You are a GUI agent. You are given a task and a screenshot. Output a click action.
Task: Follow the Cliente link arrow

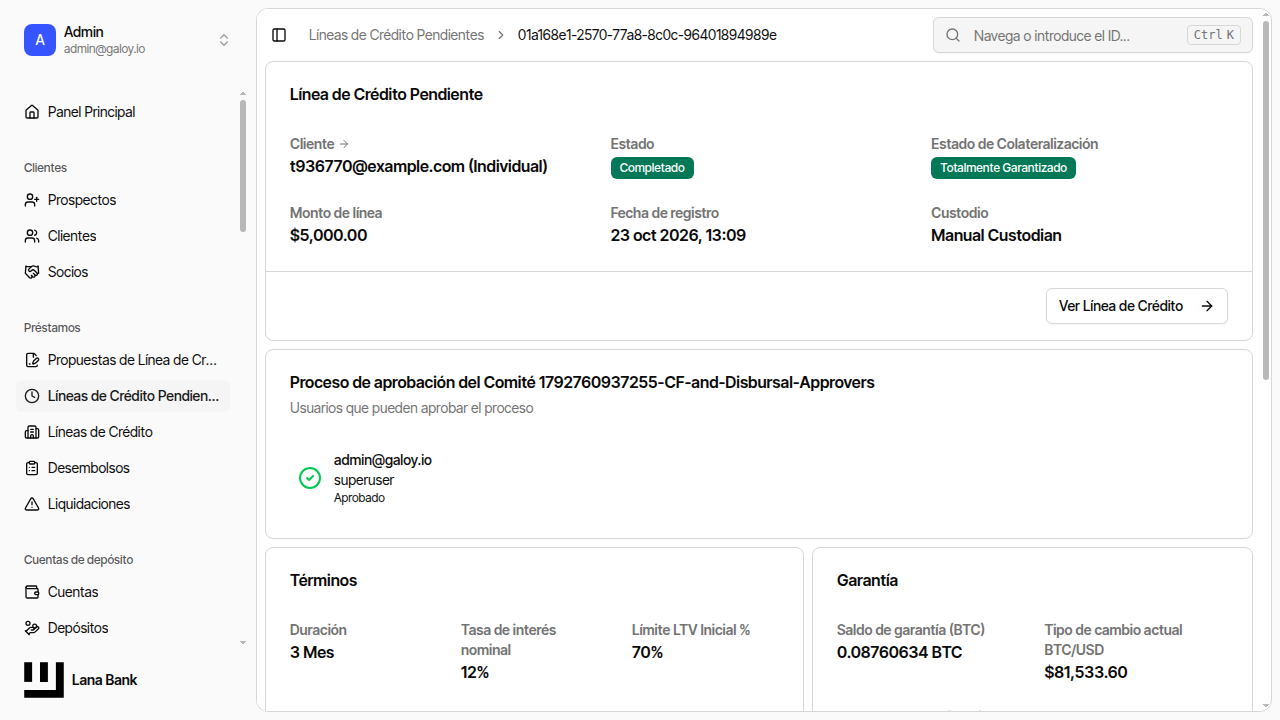(344, 144)
